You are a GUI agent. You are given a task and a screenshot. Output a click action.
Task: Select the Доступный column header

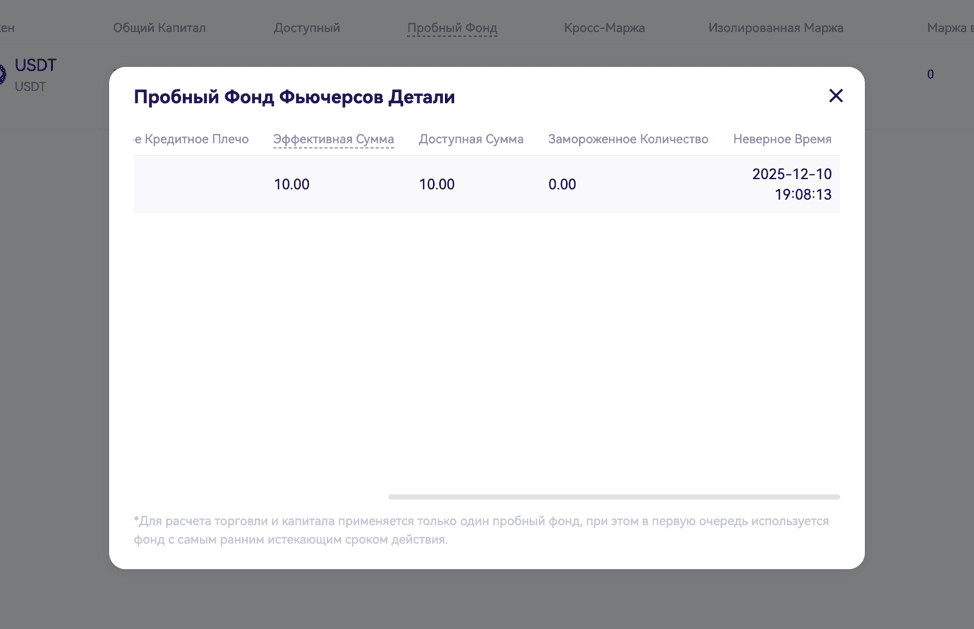(307, 28)
